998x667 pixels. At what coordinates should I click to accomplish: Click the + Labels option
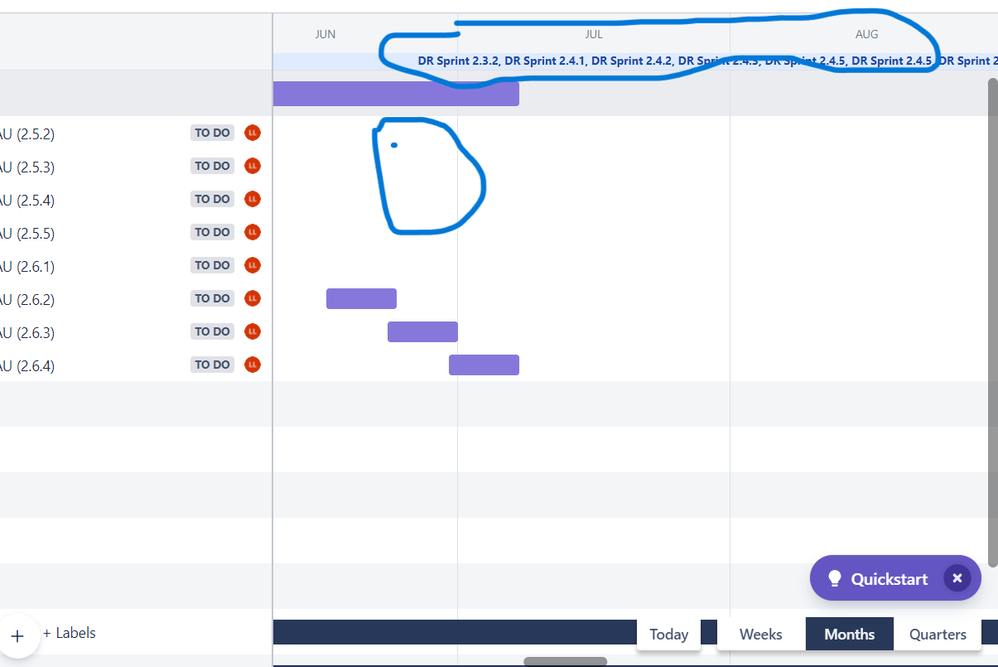69,633
